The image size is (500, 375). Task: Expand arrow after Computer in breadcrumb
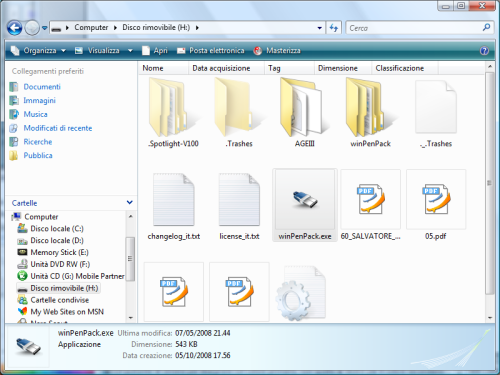[x=115, y=28]
